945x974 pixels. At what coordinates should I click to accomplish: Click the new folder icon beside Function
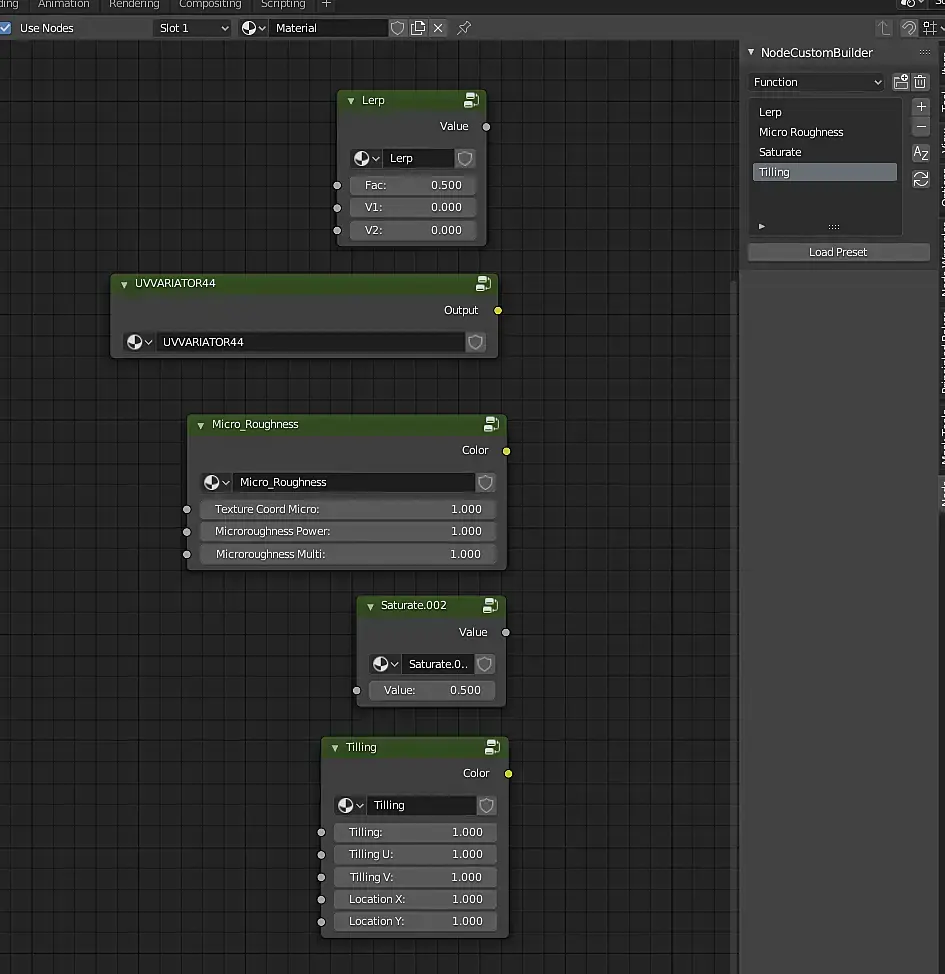tap(901, 82)
